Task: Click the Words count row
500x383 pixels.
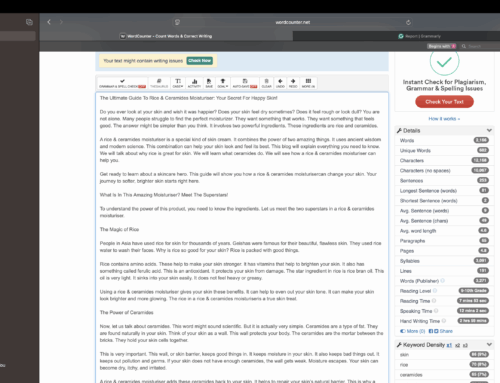Action: coord(444,140)
